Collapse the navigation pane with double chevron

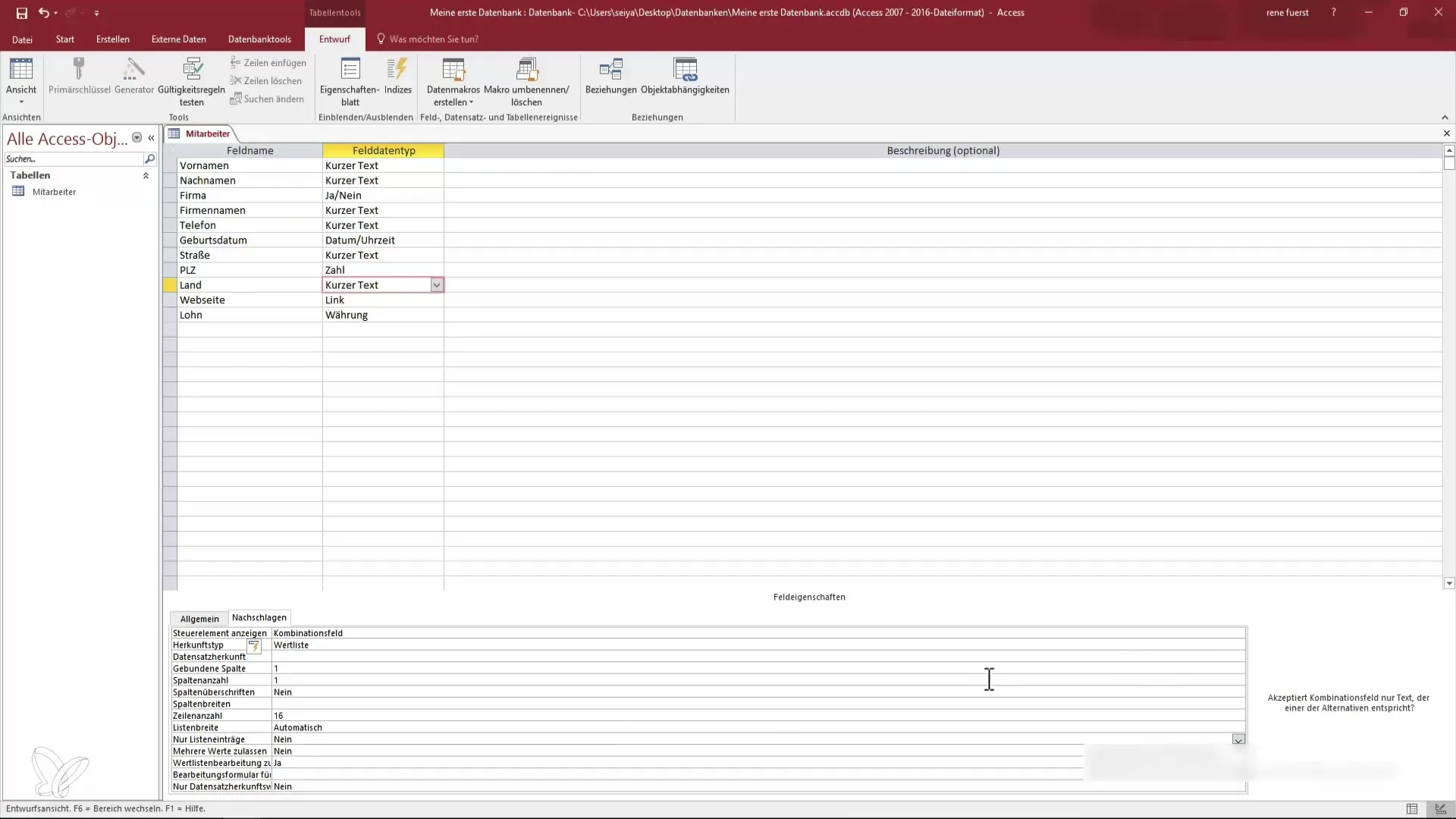(x=151, y=138)
